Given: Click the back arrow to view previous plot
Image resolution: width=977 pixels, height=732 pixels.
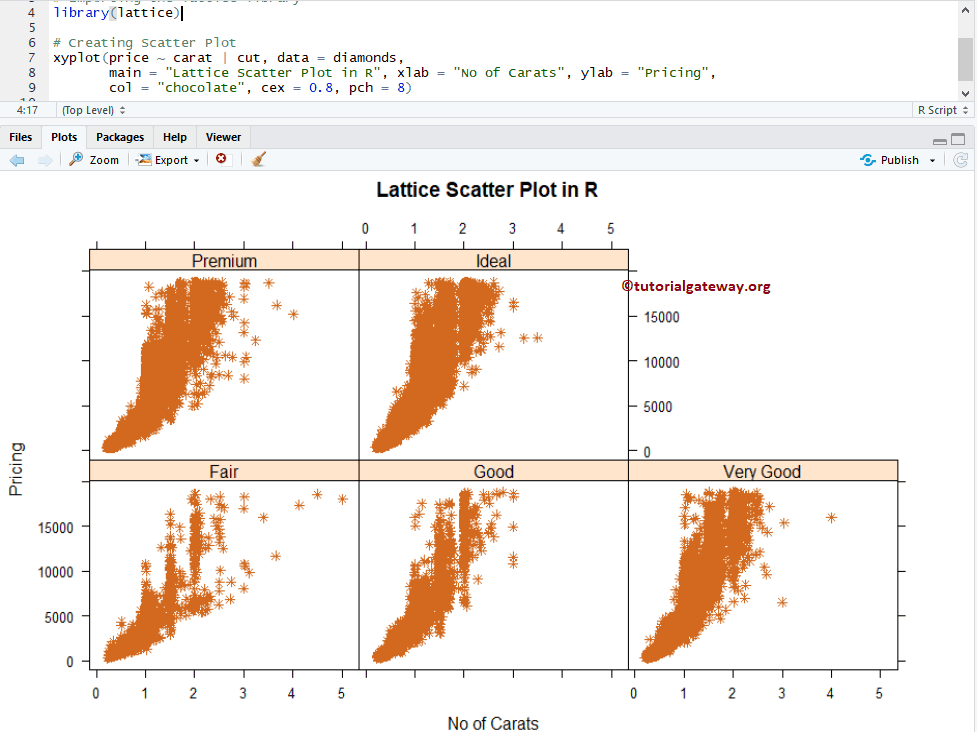Looking at the screenshot, I should [17, 159].
